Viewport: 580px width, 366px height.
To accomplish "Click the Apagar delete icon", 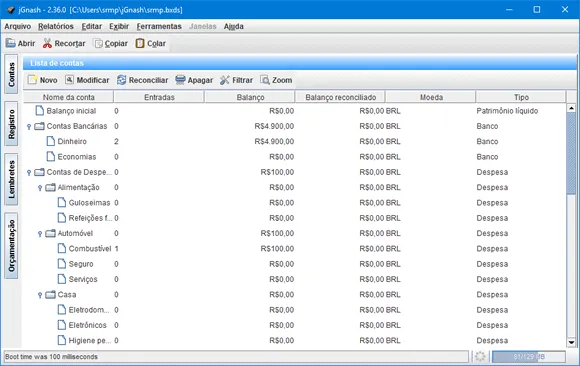I will [x=180, y=80].
